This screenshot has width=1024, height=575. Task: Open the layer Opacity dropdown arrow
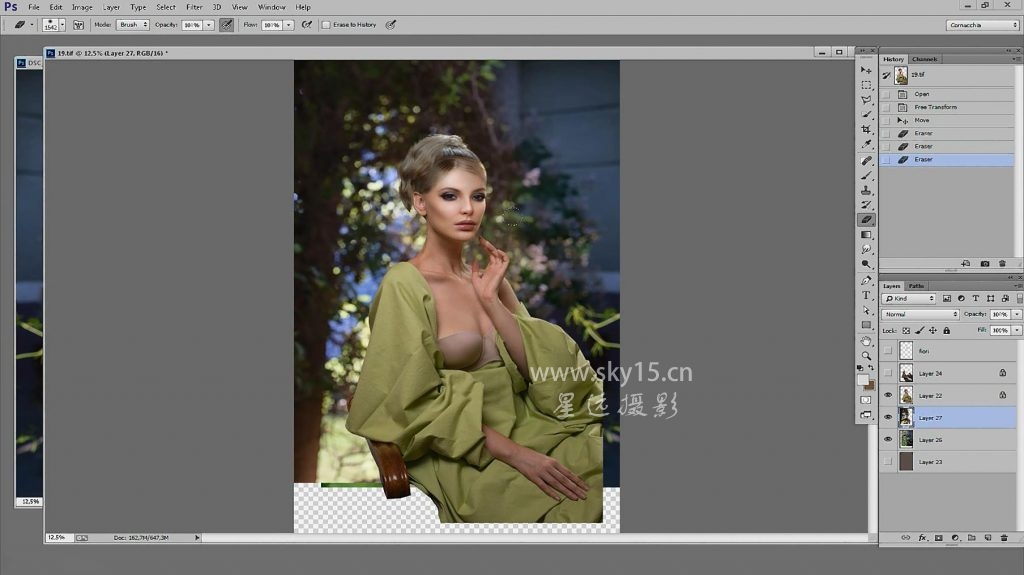click(x=1017, y=314)
